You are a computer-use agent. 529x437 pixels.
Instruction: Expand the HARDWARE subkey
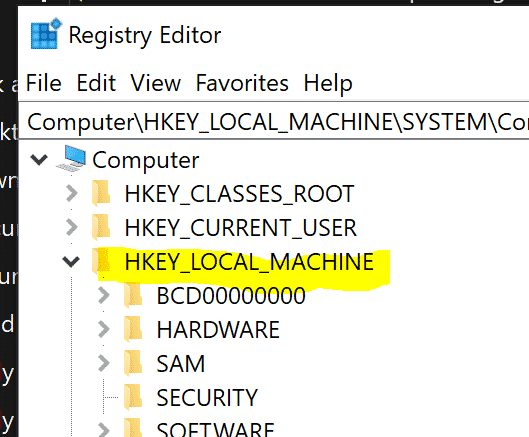pos(104,329)
